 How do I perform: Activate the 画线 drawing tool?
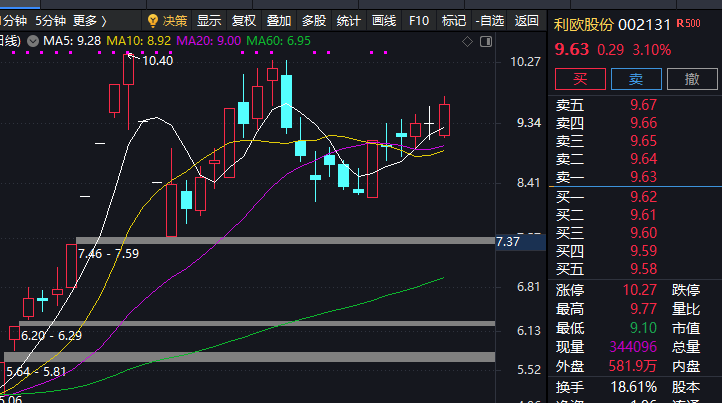coord(384,21)
